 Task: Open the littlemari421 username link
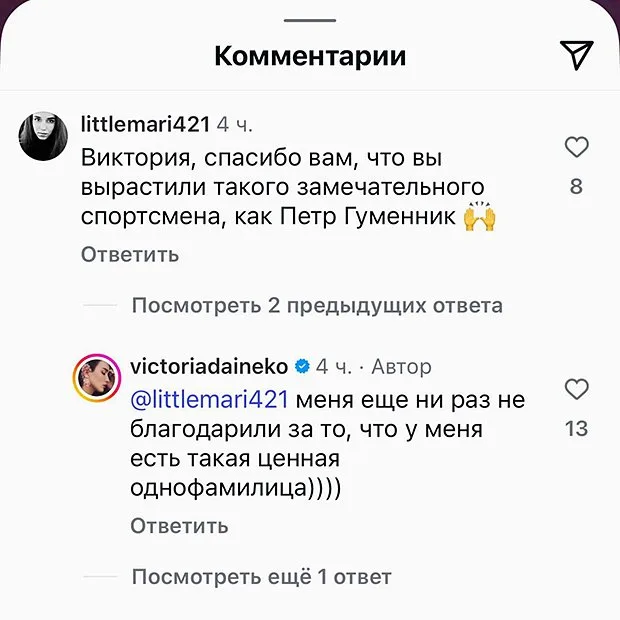click(x=144, y=124)
